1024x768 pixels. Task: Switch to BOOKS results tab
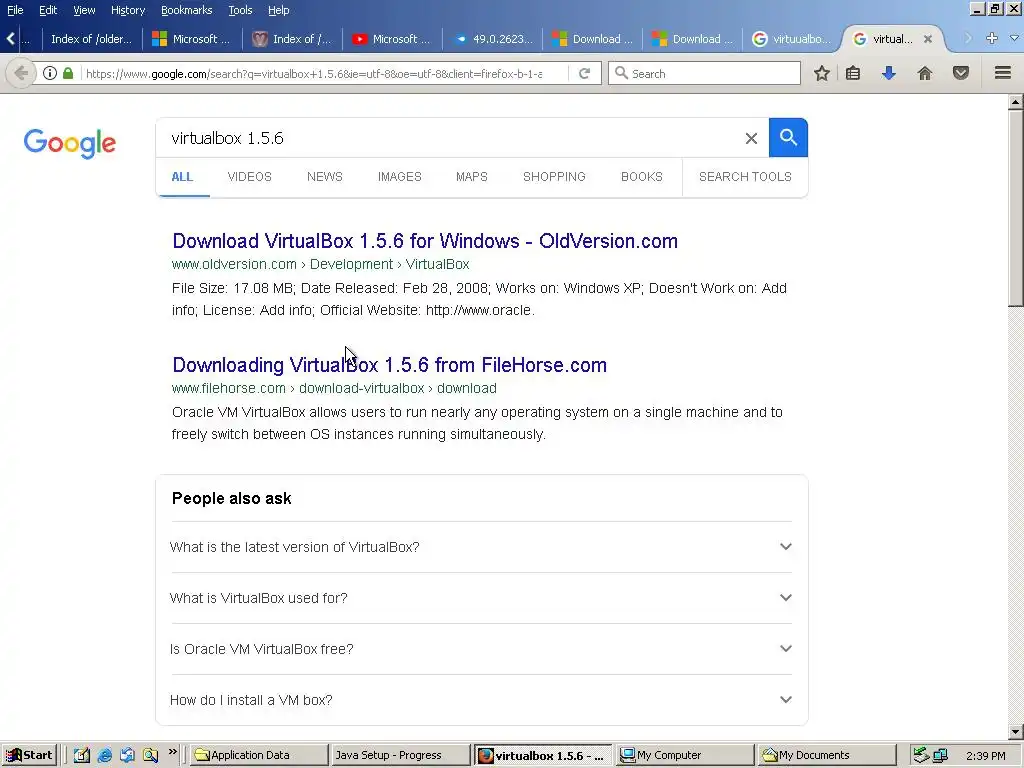point(641,177)
